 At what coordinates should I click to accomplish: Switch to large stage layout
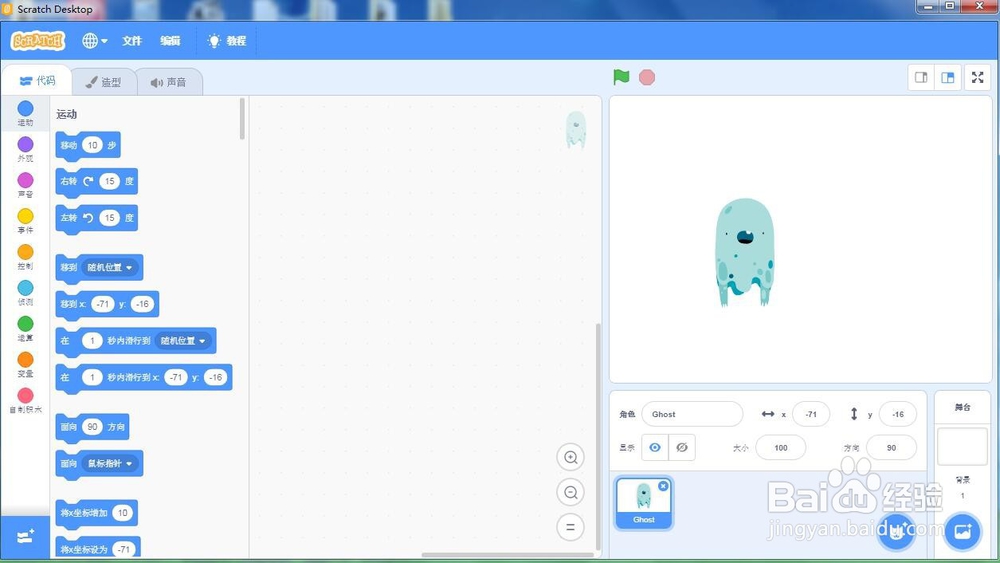(x=948, y=77)
